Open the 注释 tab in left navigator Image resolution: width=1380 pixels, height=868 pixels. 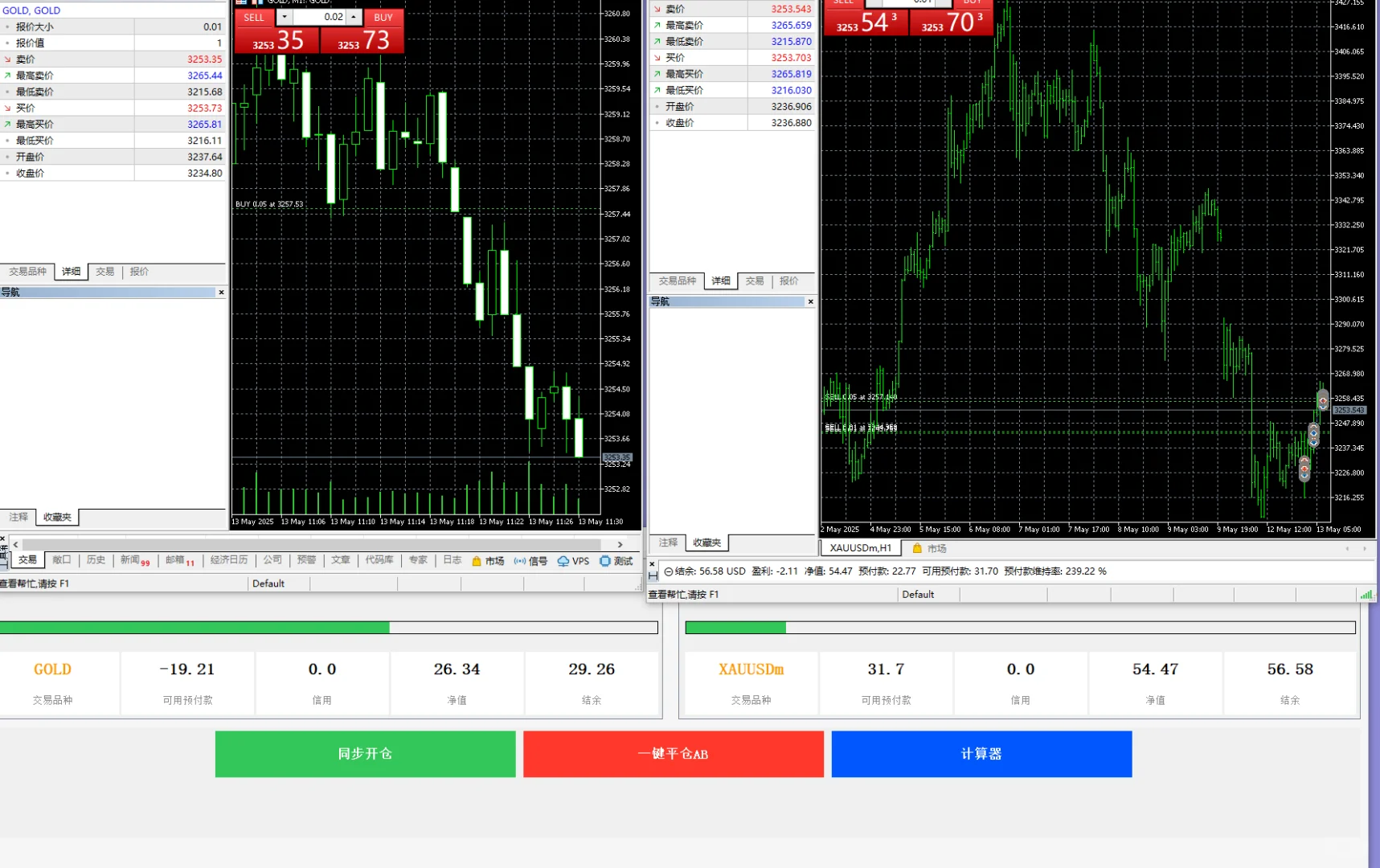click(x=18, y=517)
